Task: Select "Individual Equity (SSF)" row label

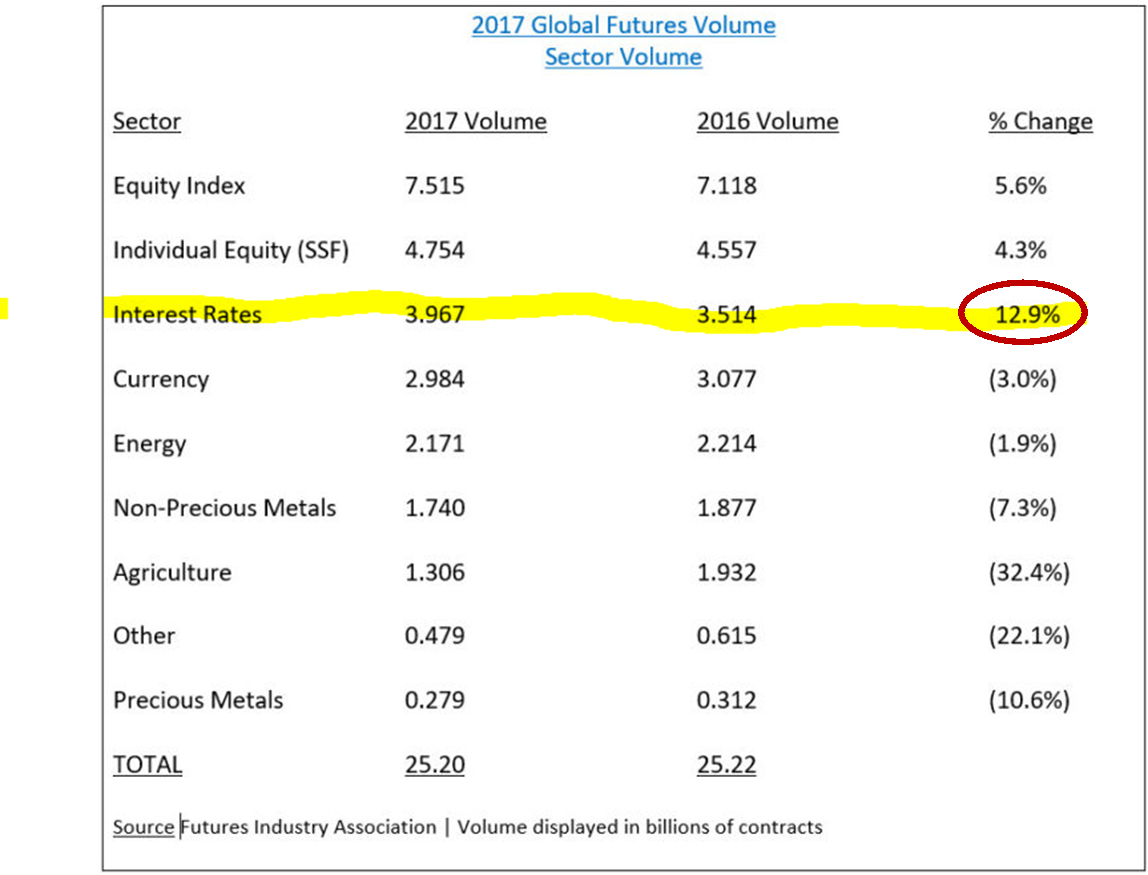Action: click(231, 250)
